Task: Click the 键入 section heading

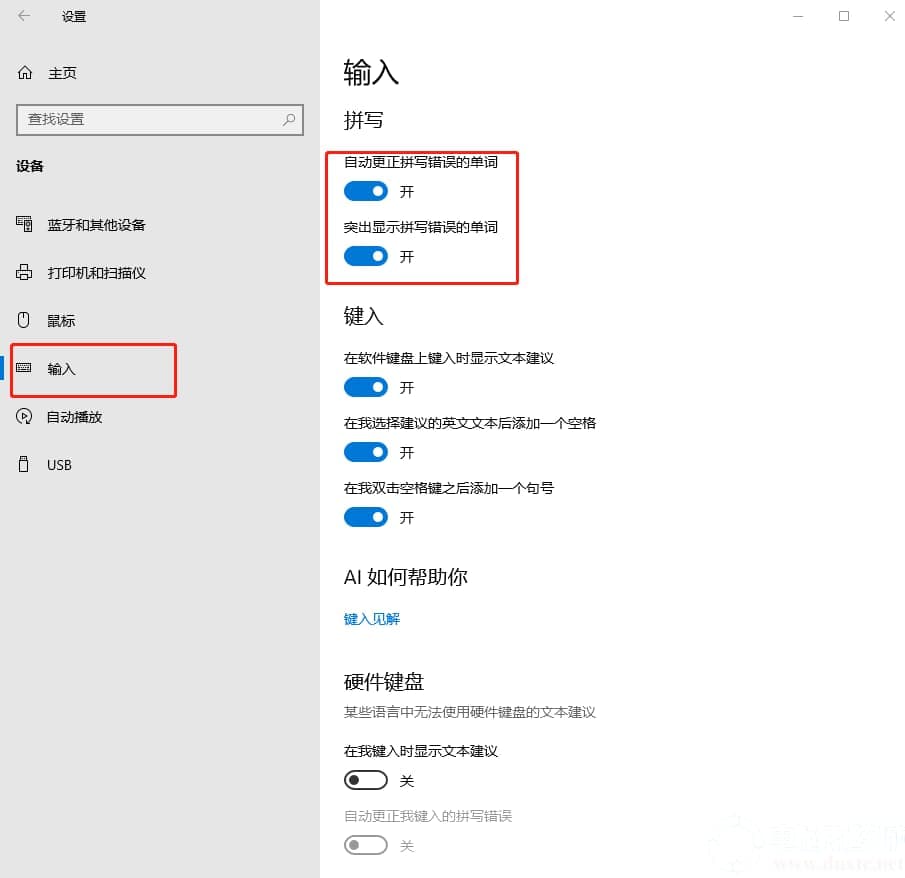Action: click(x=364, y=316)
